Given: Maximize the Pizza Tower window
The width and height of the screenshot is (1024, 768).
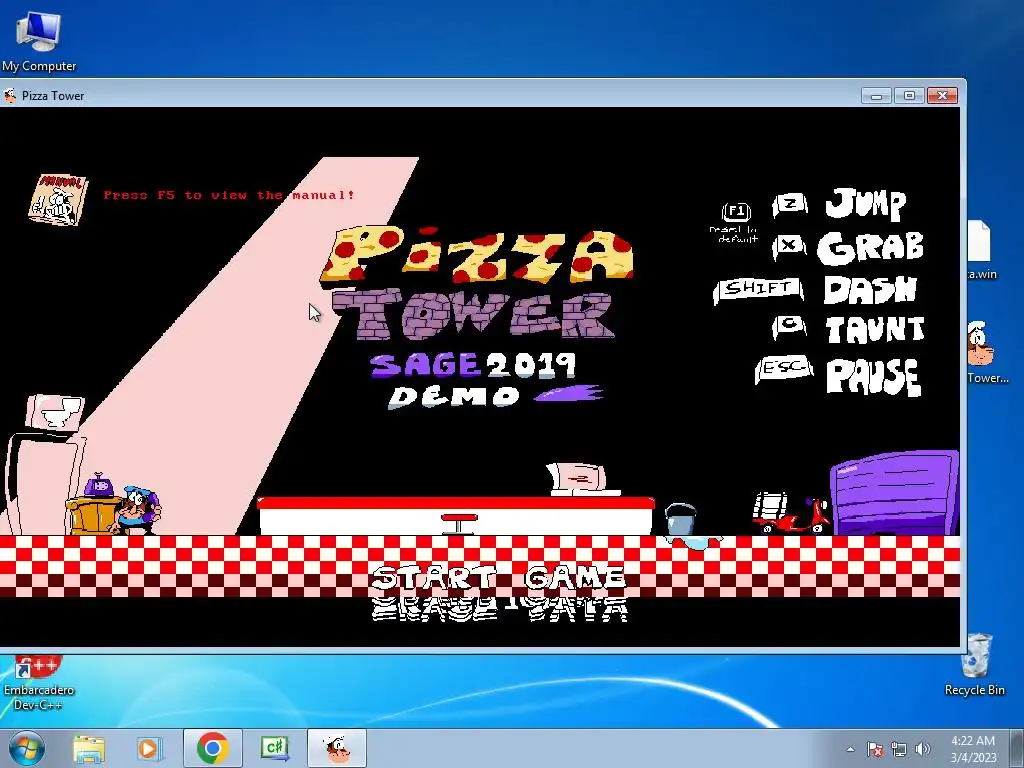Looking at the screenshot, I should (909, 95).
